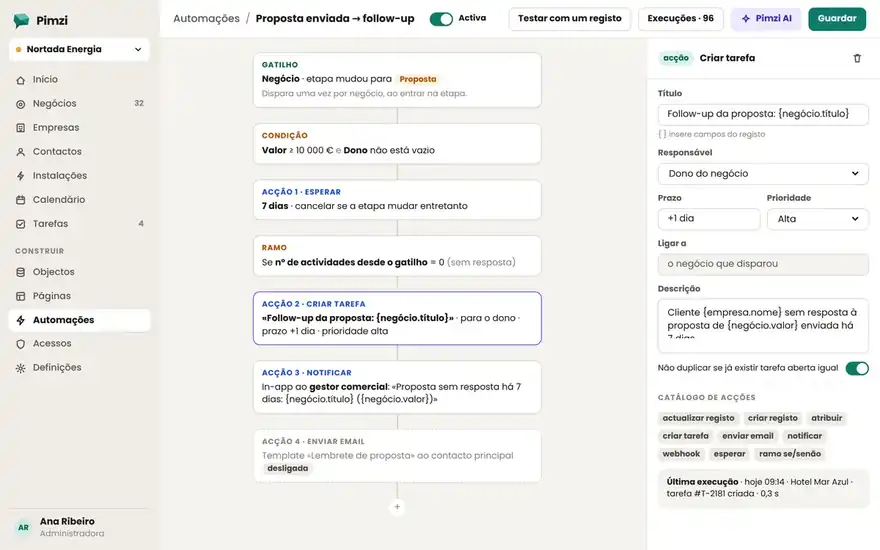Click the acção type tag

[x=676, y=58]
